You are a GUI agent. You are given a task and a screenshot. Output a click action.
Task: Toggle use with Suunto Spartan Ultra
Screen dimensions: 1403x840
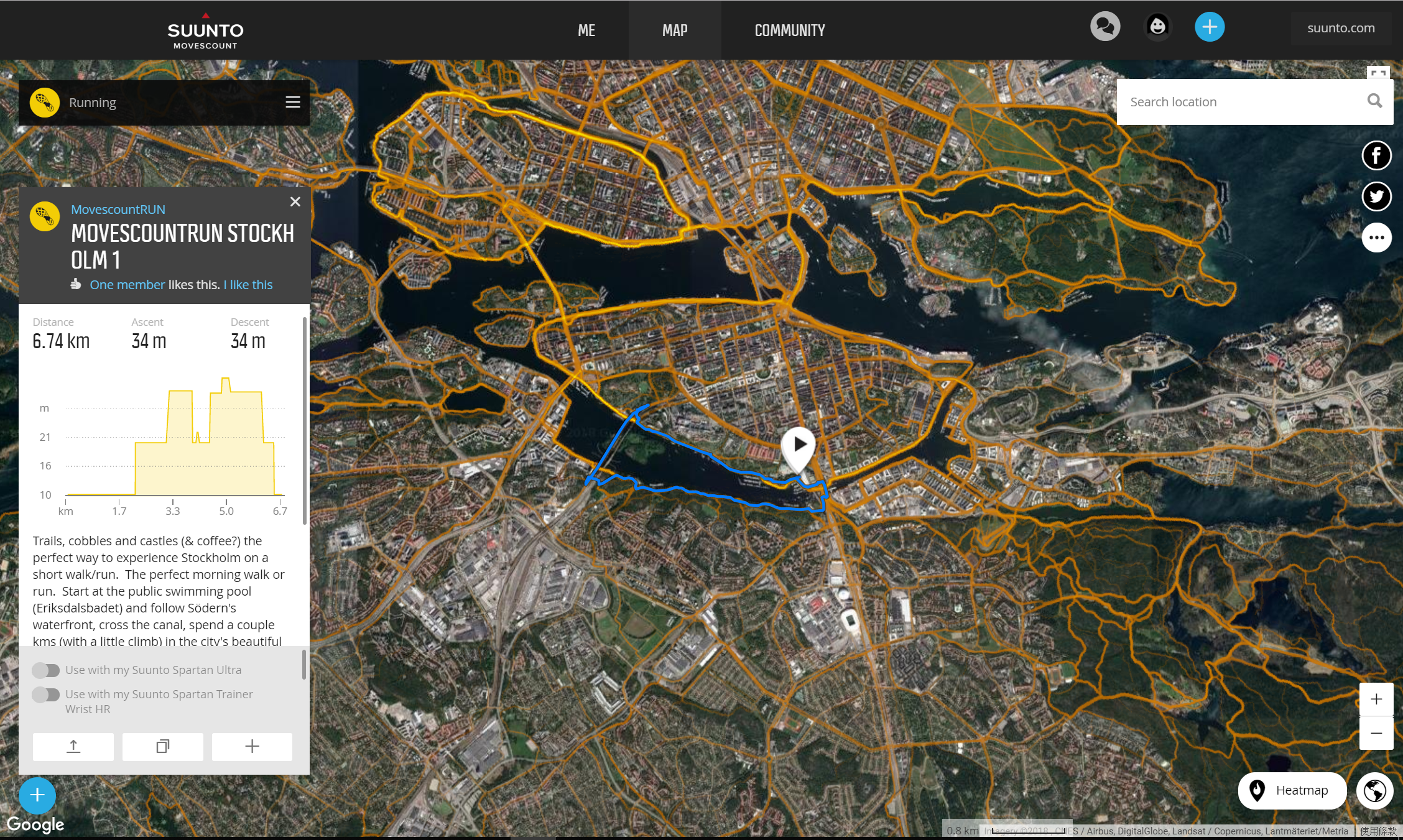(46, 670)
